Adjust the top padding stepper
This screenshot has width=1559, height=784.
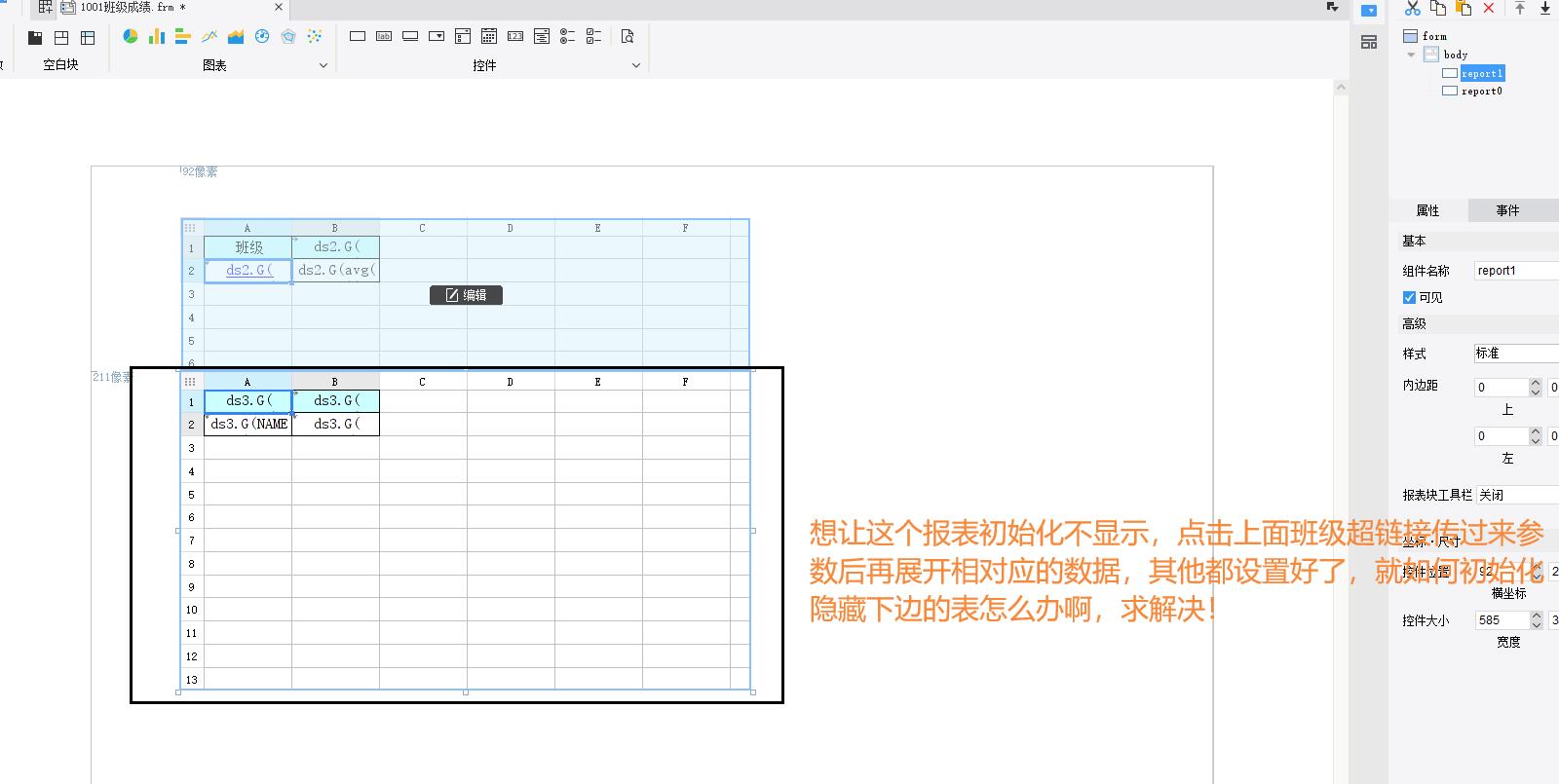click(x=1536, y=387)
